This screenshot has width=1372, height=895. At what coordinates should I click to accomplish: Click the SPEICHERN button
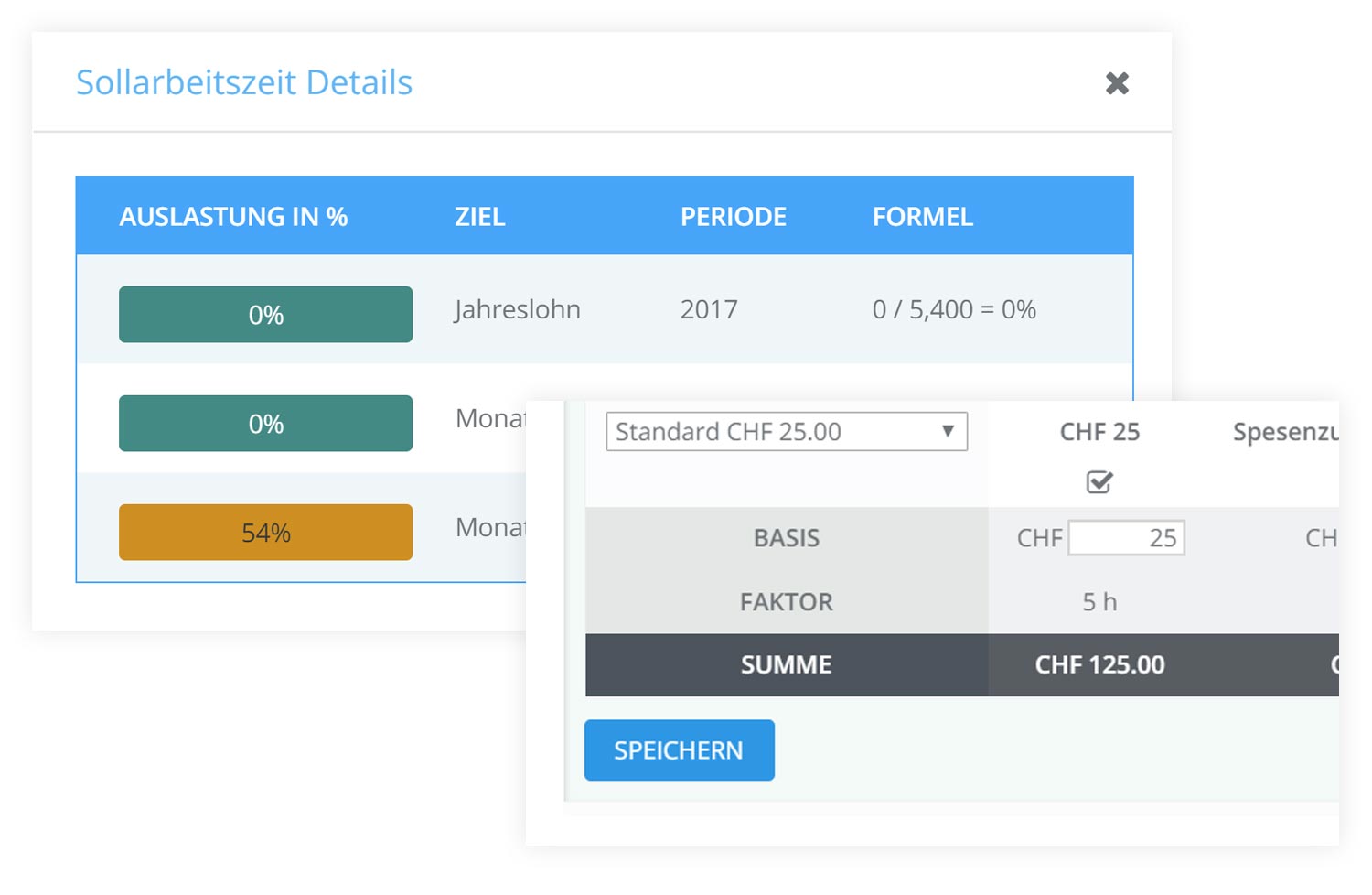679,750
